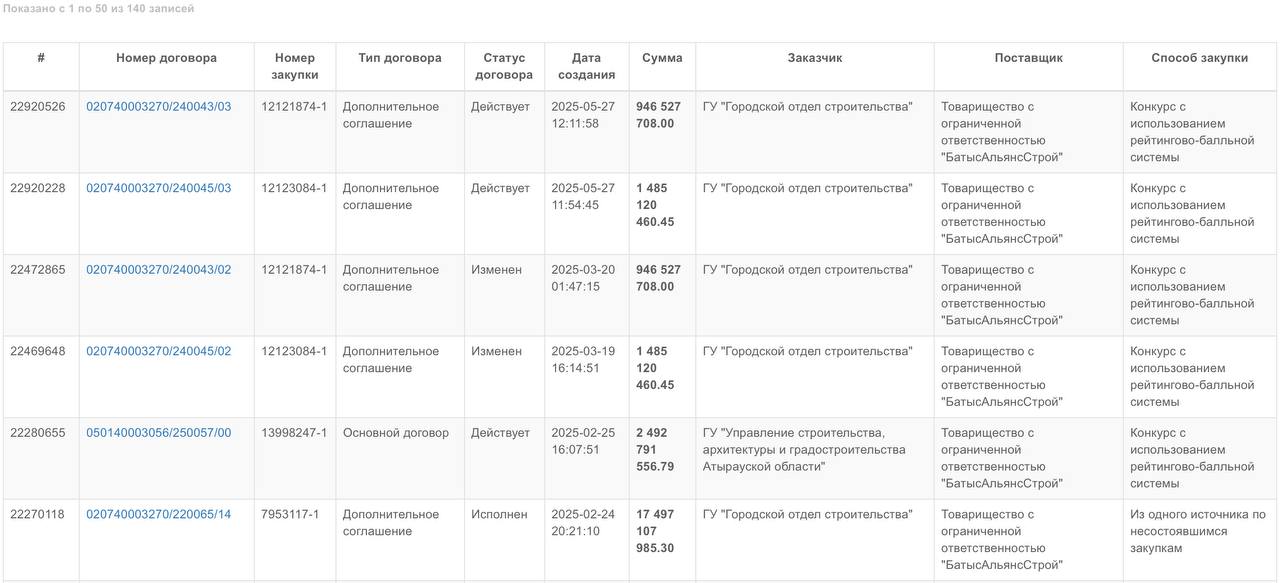Image resolution: width=1280 pixels, height=583 pixels.
Task: Click the "Статус договора" column header
Action: (504, 66)
